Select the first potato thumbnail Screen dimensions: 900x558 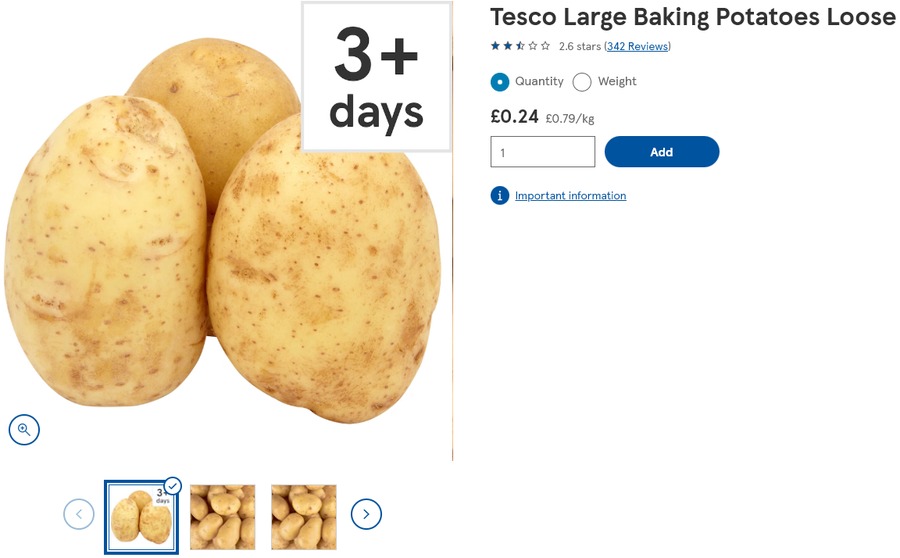click(x=140, y=516)
